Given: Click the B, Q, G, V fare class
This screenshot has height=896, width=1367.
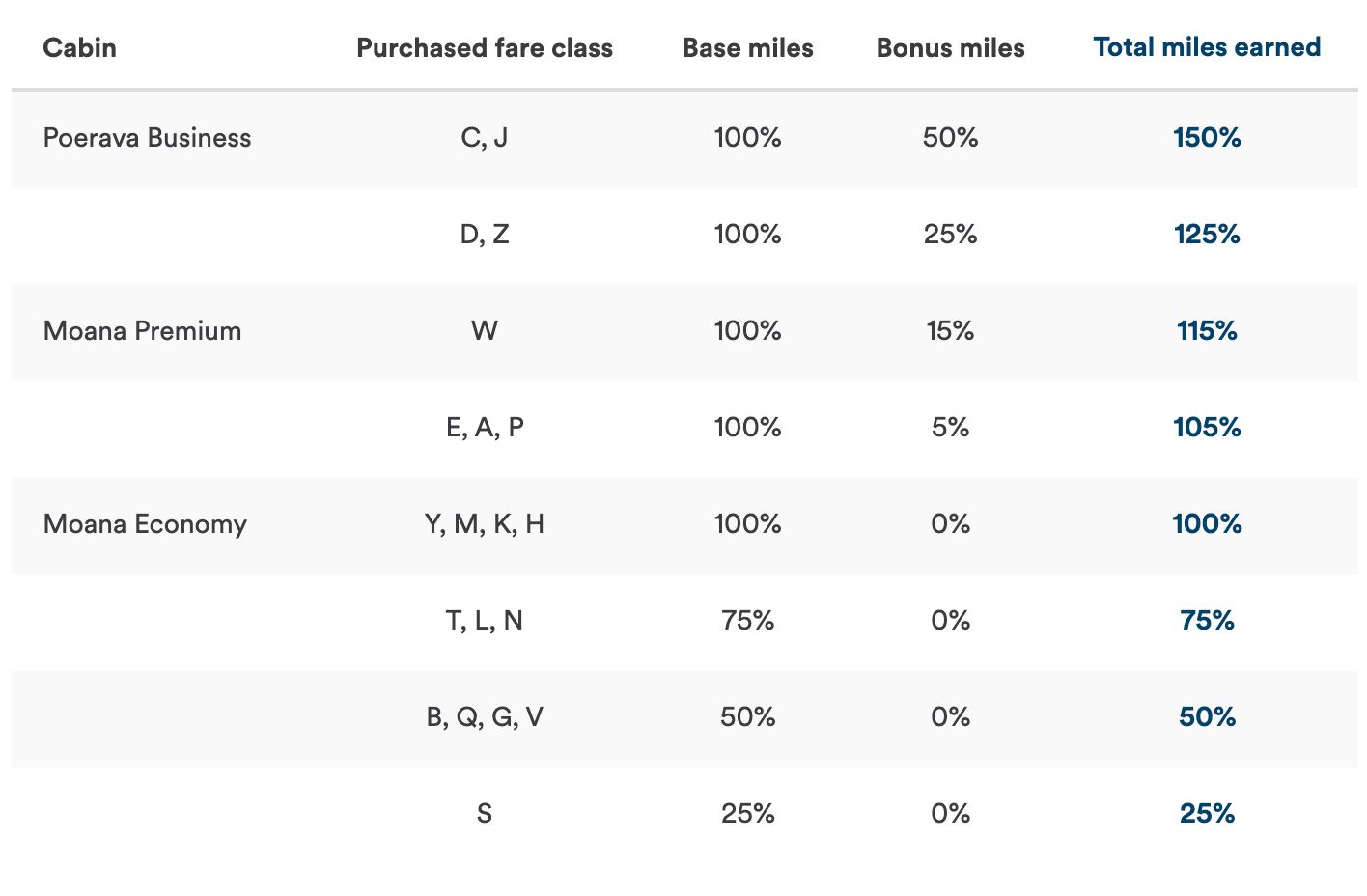Looking at the screenshot, I should click(485, 717).
